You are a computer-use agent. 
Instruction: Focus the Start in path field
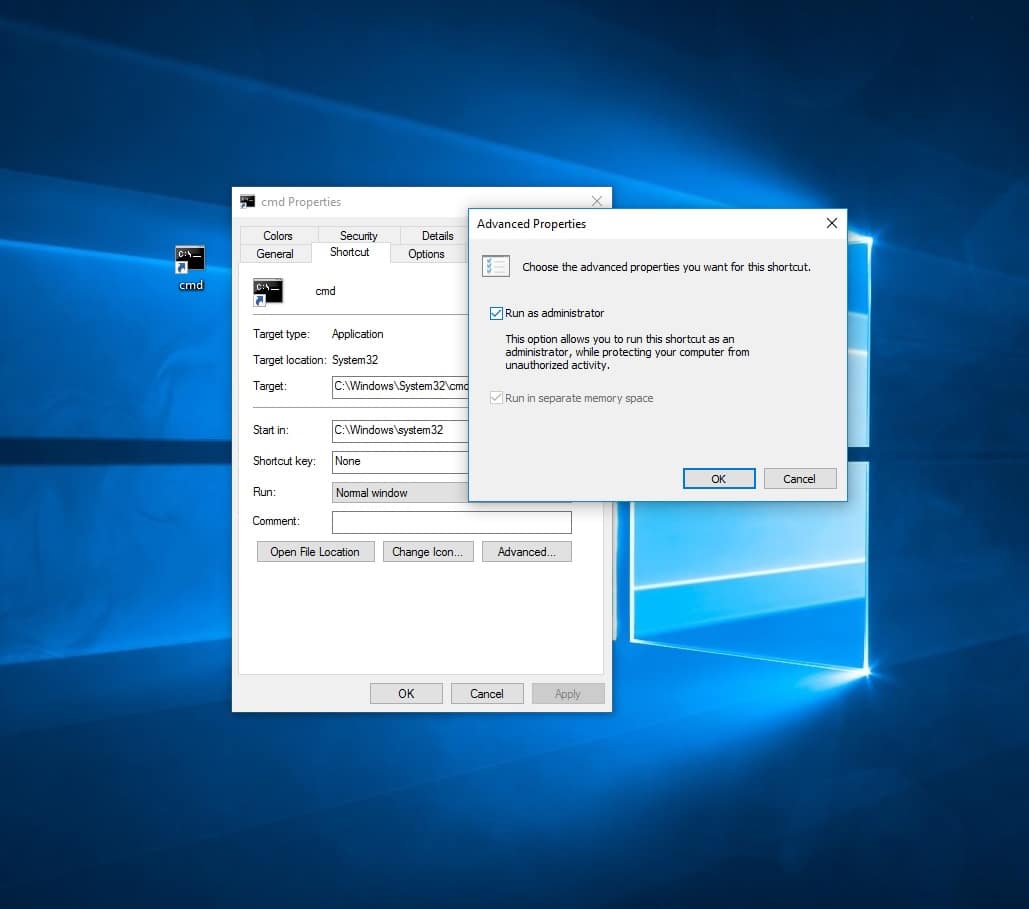(x=400, y=430)
